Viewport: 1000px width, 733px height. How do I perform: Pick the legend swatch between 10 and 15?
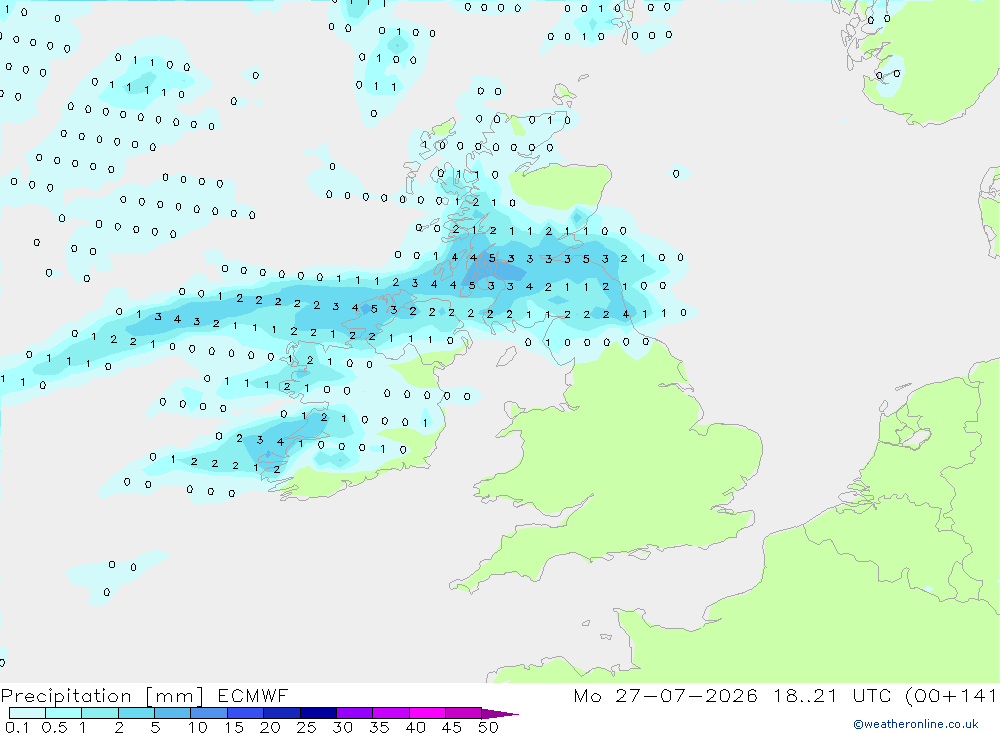tap(209, 713)
